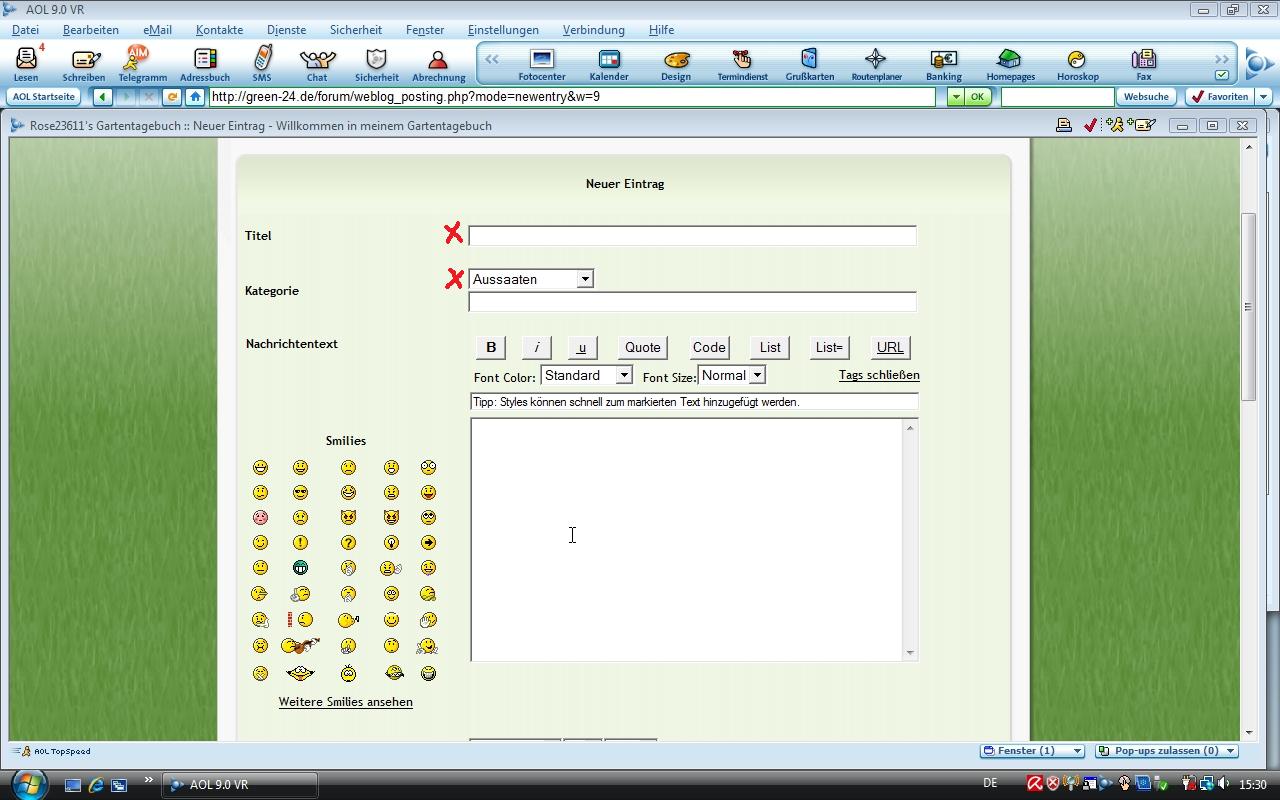Launch the Chat icon in toolbar

(x=317, y=62)
